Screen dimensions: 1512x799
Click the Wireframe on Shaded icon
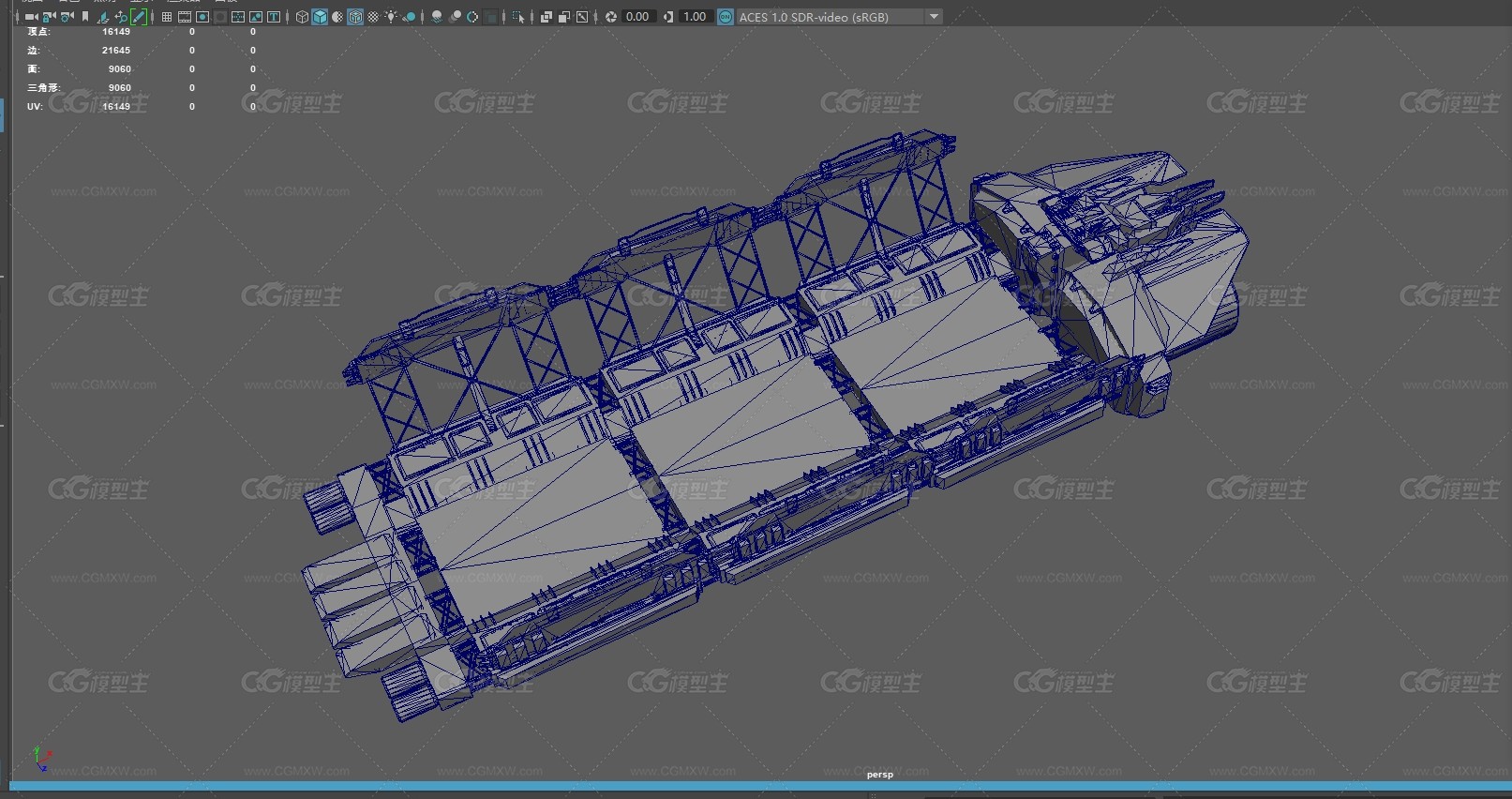tap(355, 17)
